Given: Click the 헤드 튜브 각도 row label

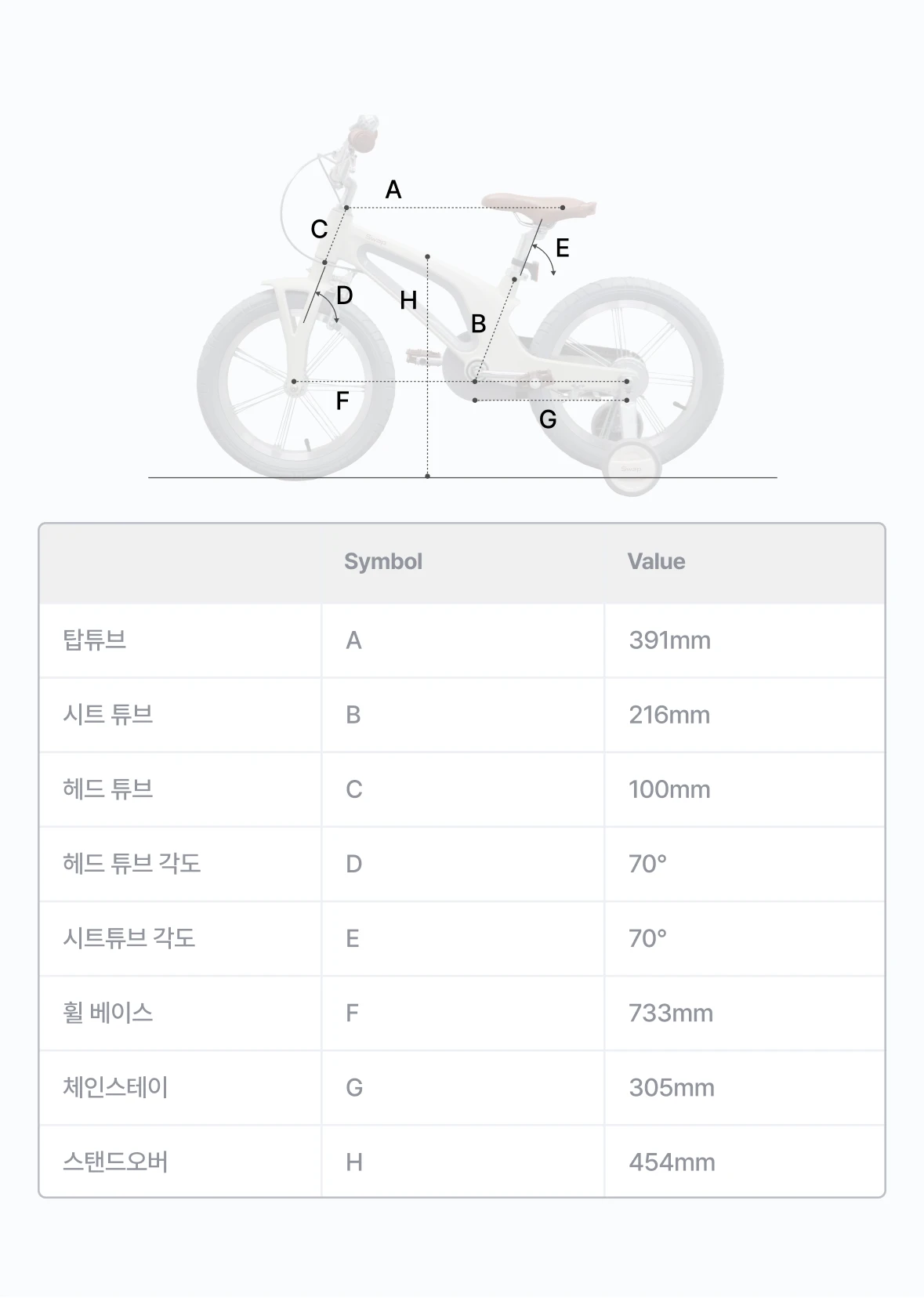Looking at the screenshot, I should (x=132, y=864).
